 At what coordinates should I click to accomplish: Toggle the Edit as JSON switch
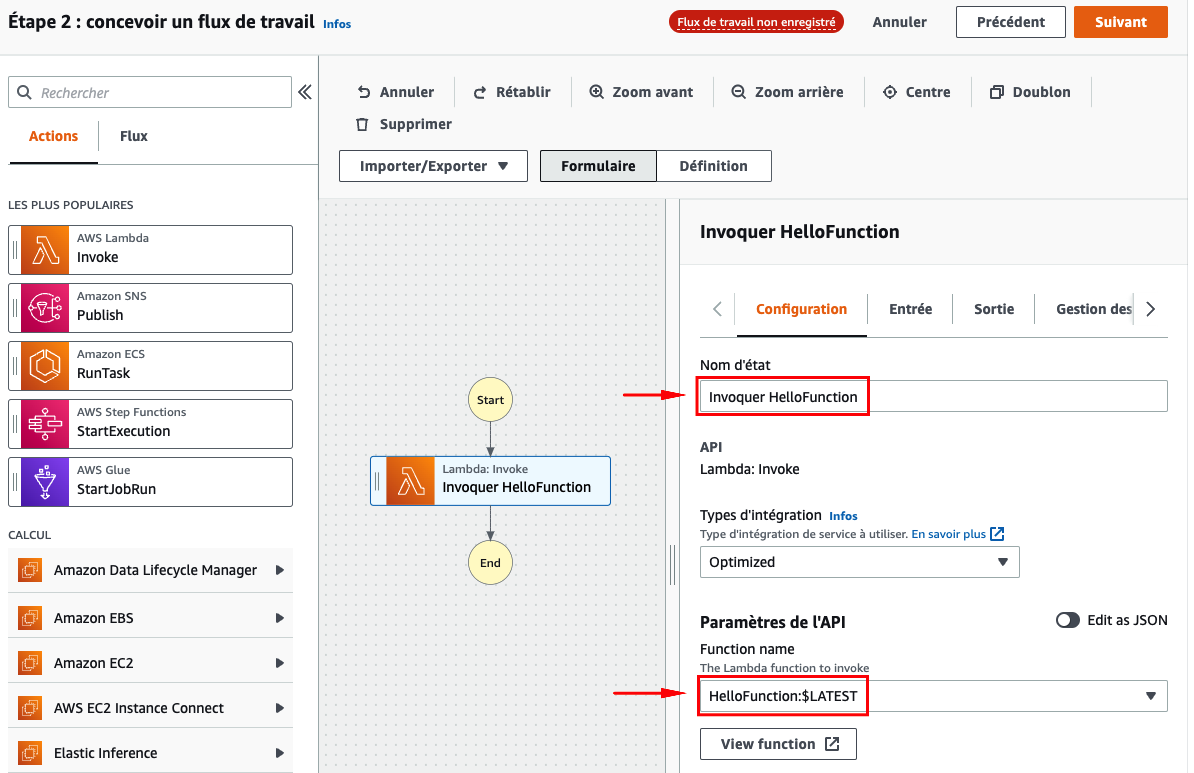pyautogui.click(x=1068, y=620)
